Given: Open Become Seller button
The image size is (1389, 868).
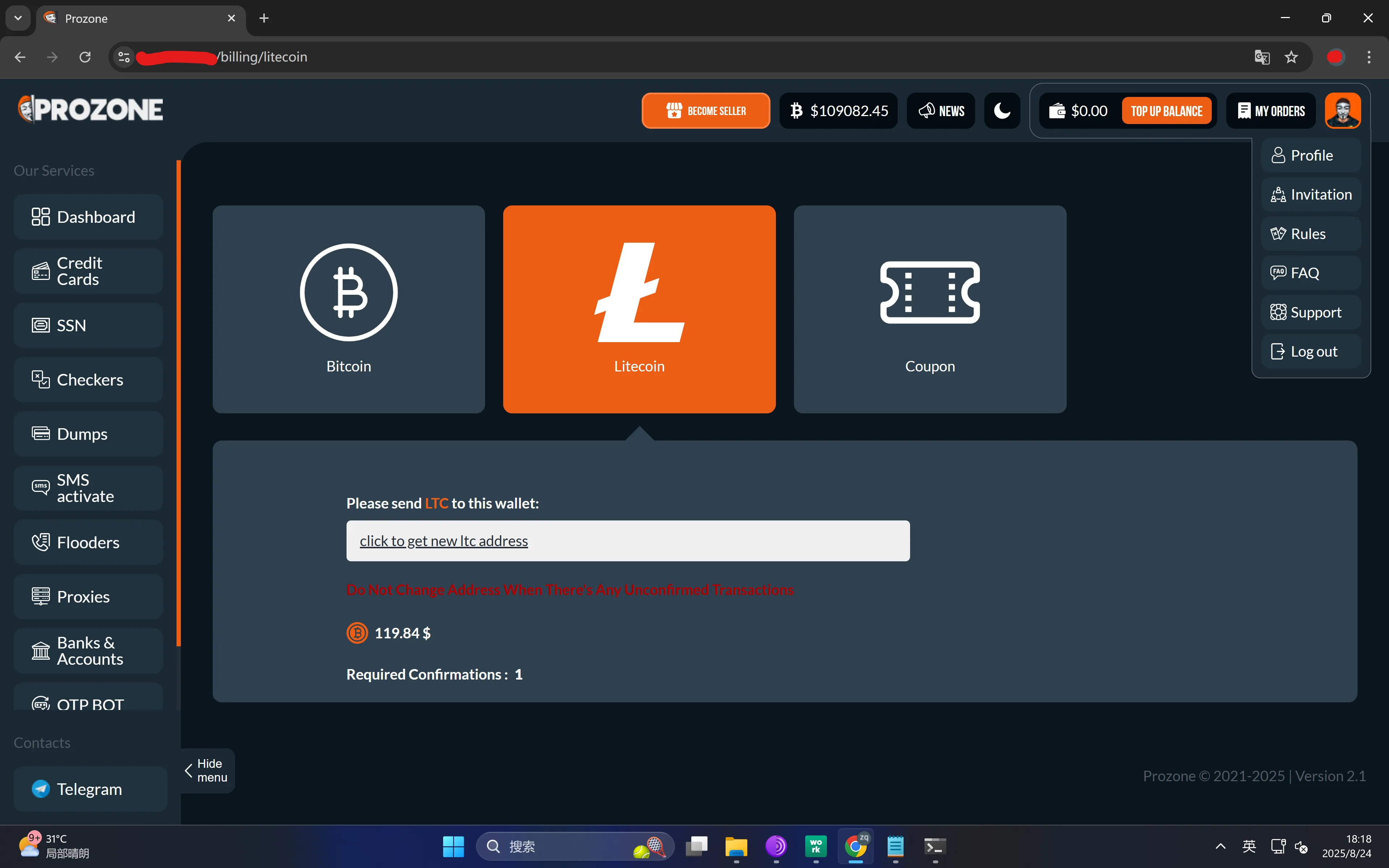Looking at the screenshot, I should pyautogui.click(x=705, y=111).
